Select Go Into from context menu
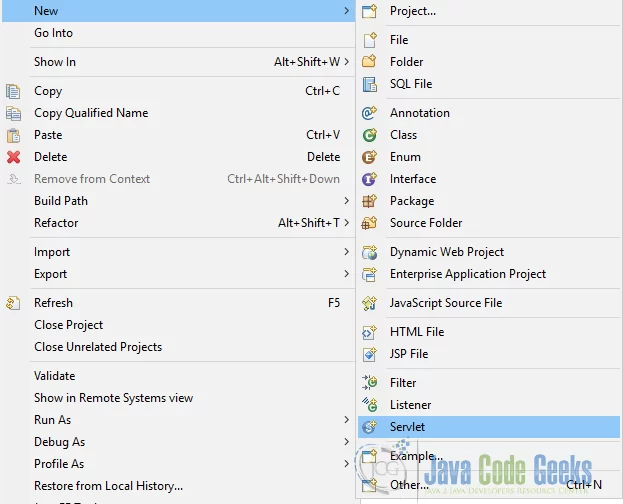623x504 pixels. pyautogui.click(x=178, y=33)
